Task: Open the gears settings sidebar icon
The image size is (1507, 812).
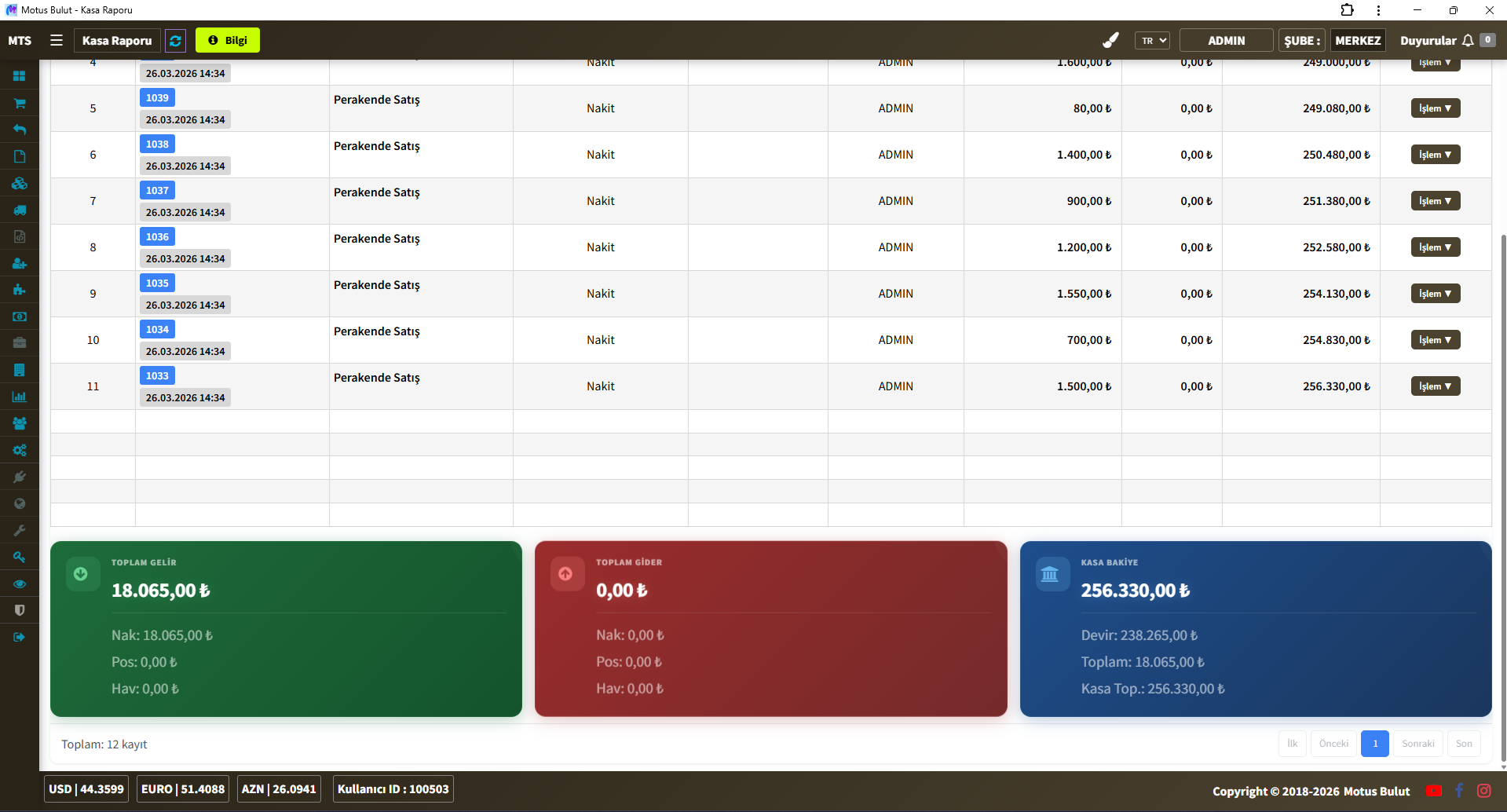Action: (x=20, y=450)
